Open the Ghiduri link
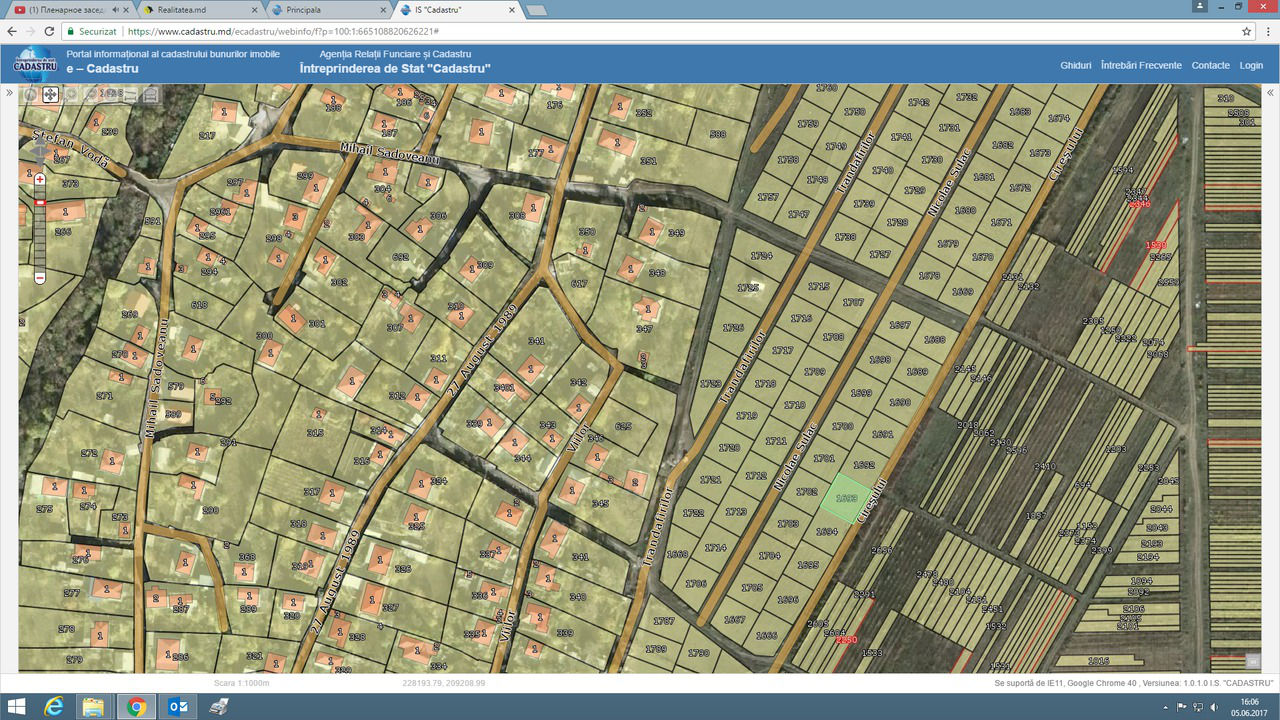This screenshot has height=720, width=1280. (x=1076, y=65)
